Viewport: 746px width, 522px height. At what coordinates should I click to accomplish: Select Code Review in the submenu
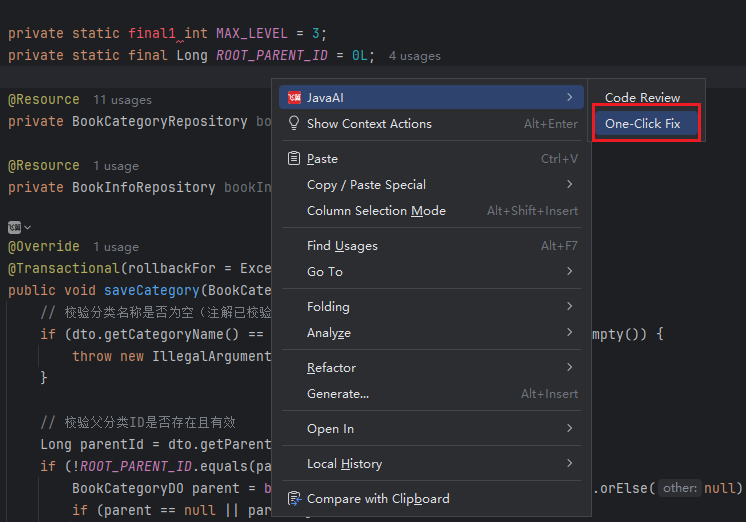point(642,97)
